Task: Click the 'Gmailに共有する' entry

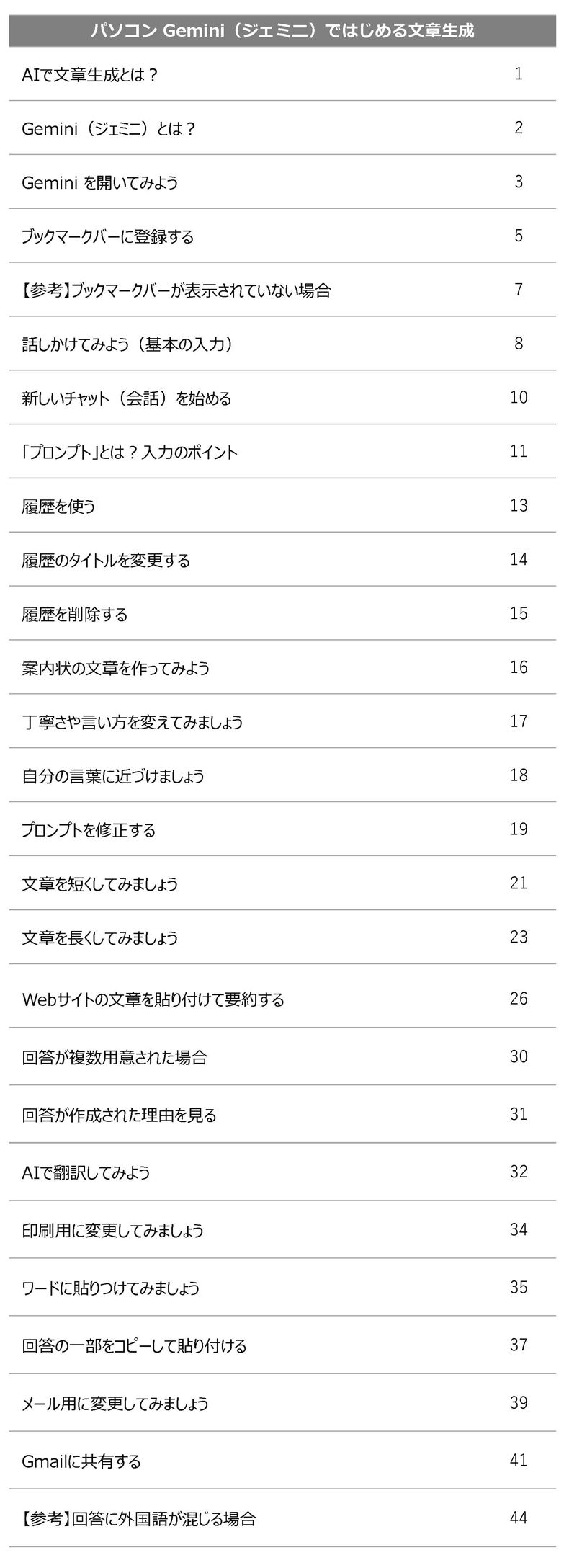Action: coord(81,1461)
